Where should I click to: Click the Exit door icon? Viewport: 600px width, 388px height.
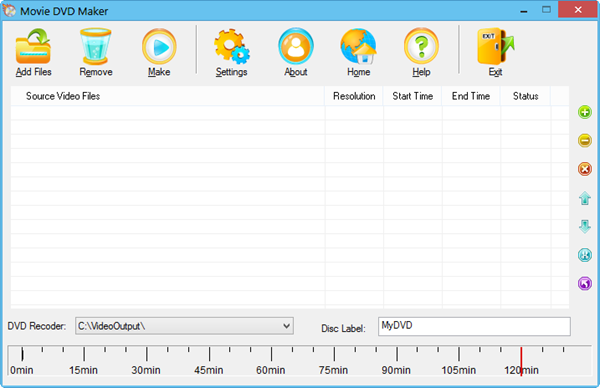pyautogui.click(x=496, y=46)
